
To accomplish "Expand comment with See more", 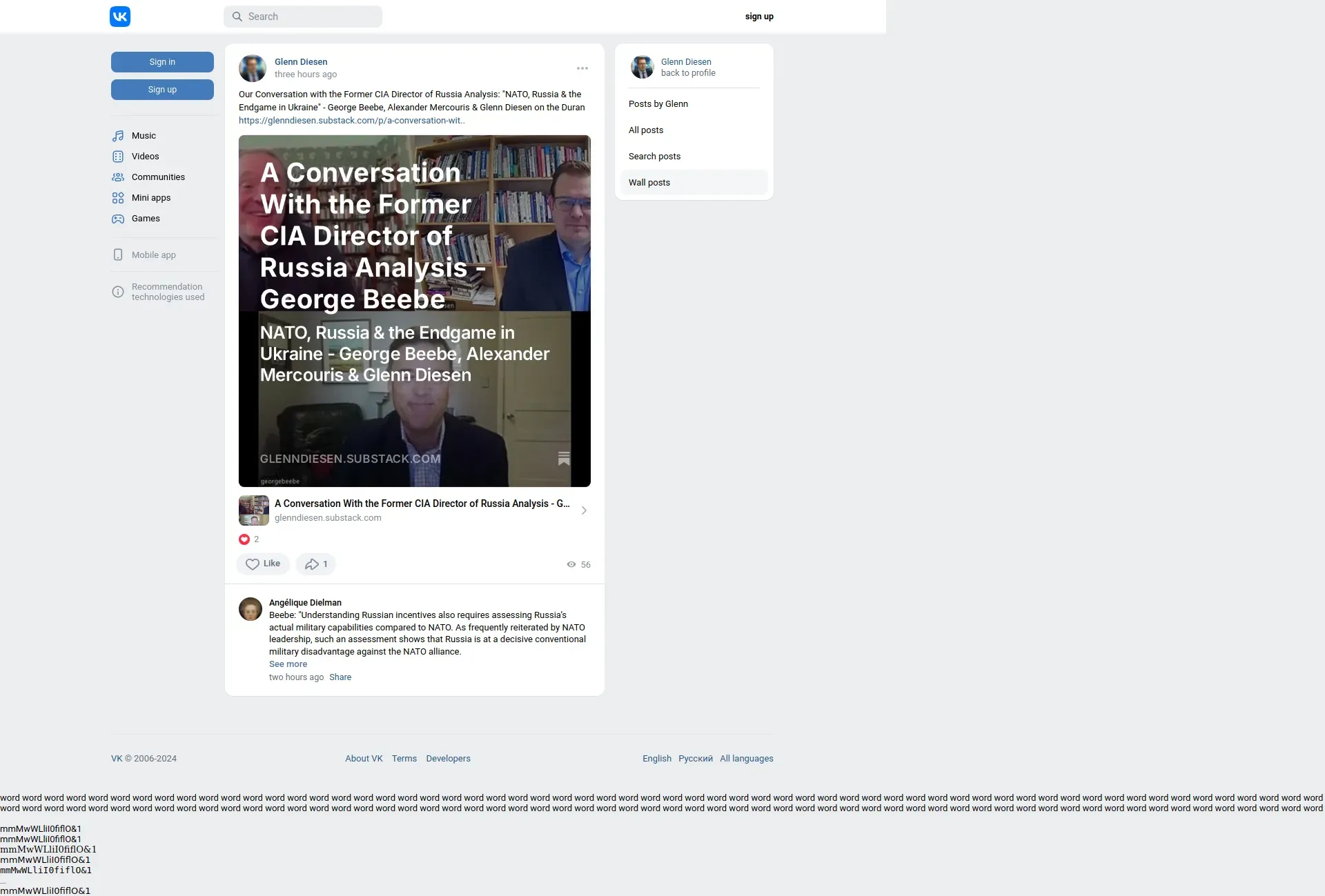I will point(288,664).
